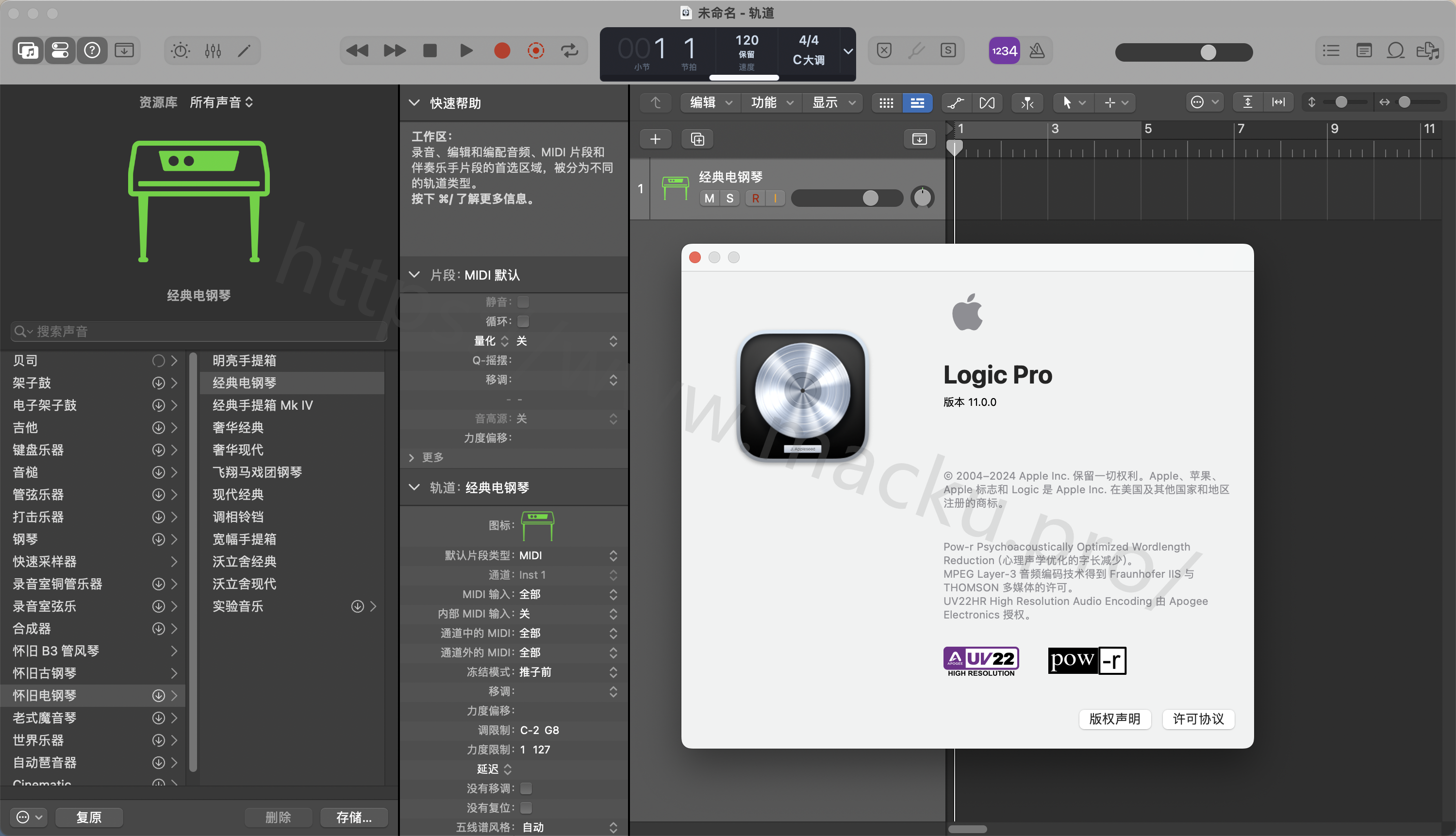Solo the 经典电钢琴 track

coord(729,198)
